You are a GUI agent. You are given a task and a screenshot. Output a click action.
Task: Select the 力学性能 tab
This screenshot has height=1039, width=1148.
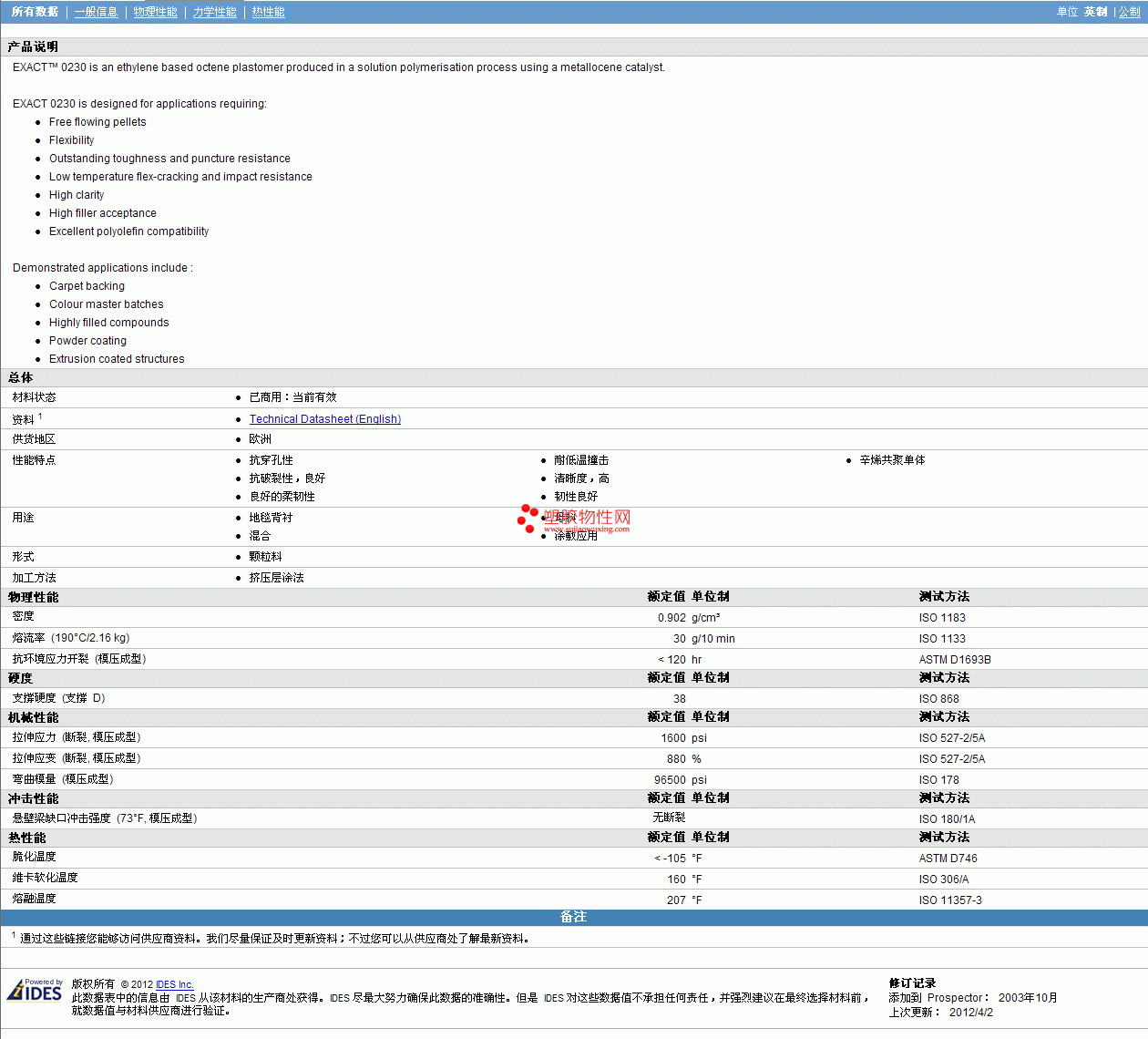click(214, 12)
